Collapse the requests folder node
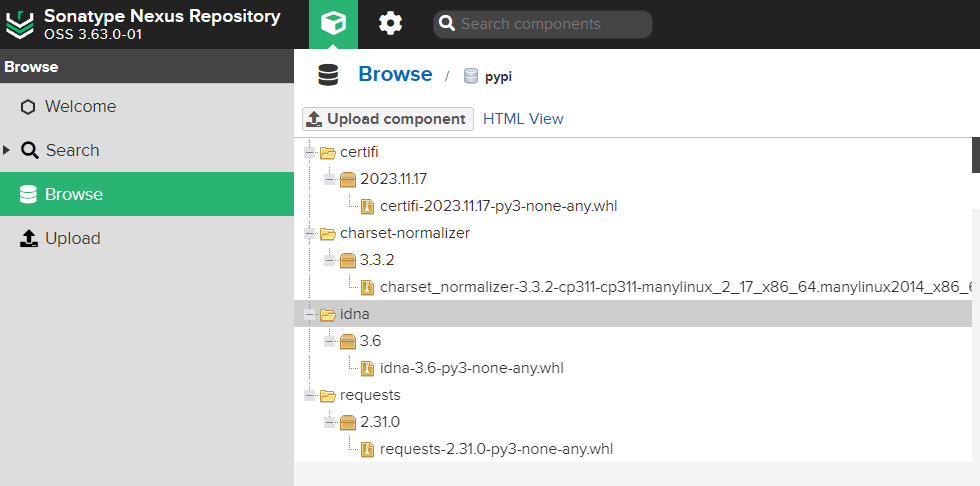980x486 pixels. [x=310, y=395]
